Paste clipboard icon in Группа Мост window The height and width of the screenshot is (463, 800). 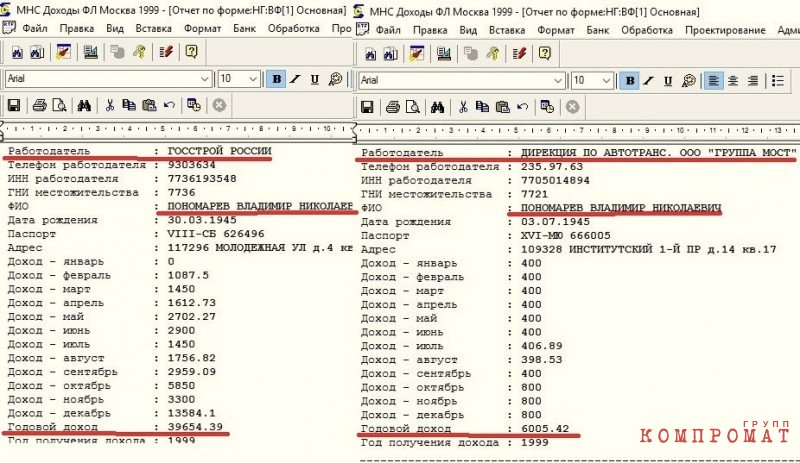tap(503, 107)
